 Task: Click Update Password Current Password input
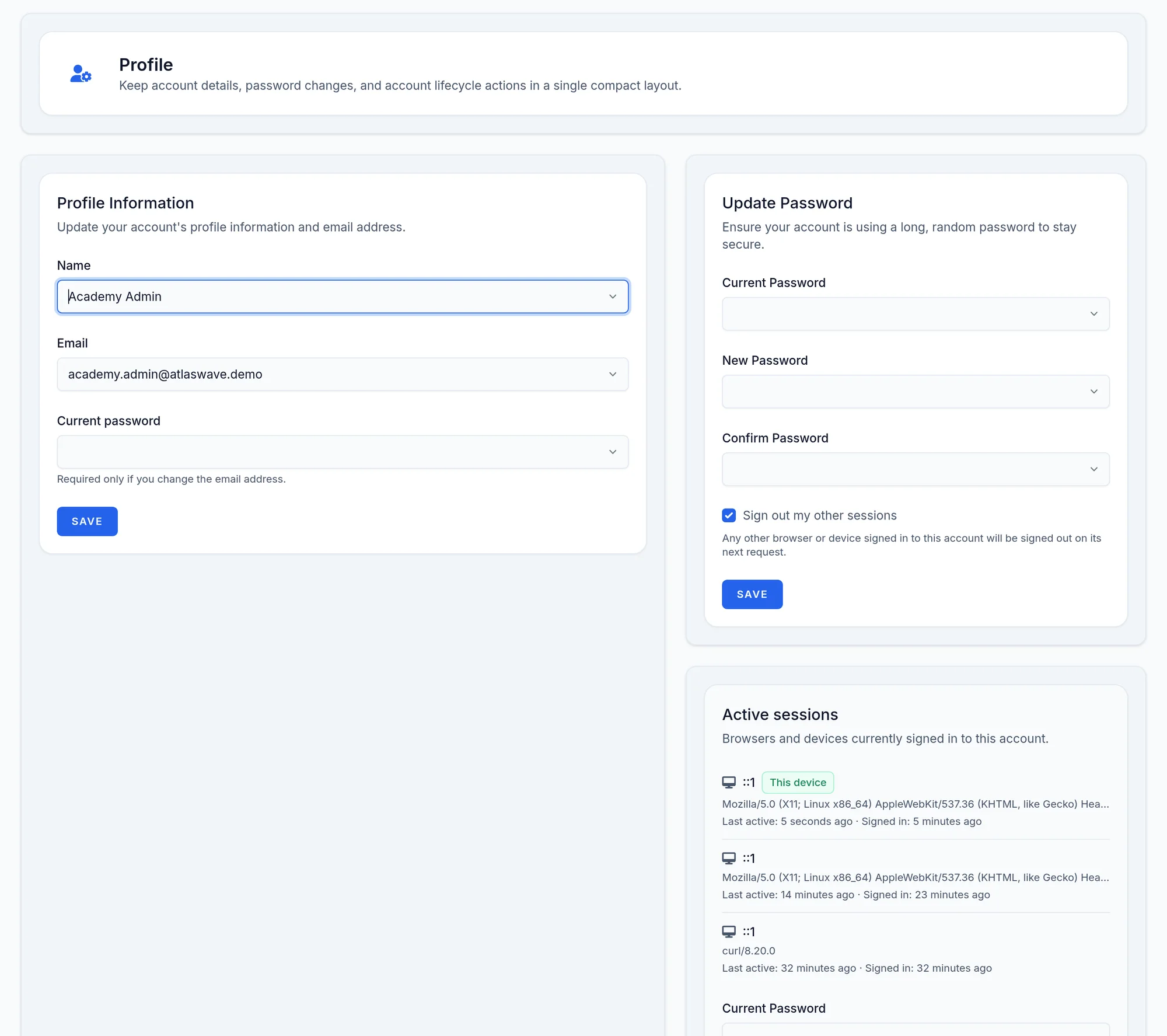coord(916,314)
